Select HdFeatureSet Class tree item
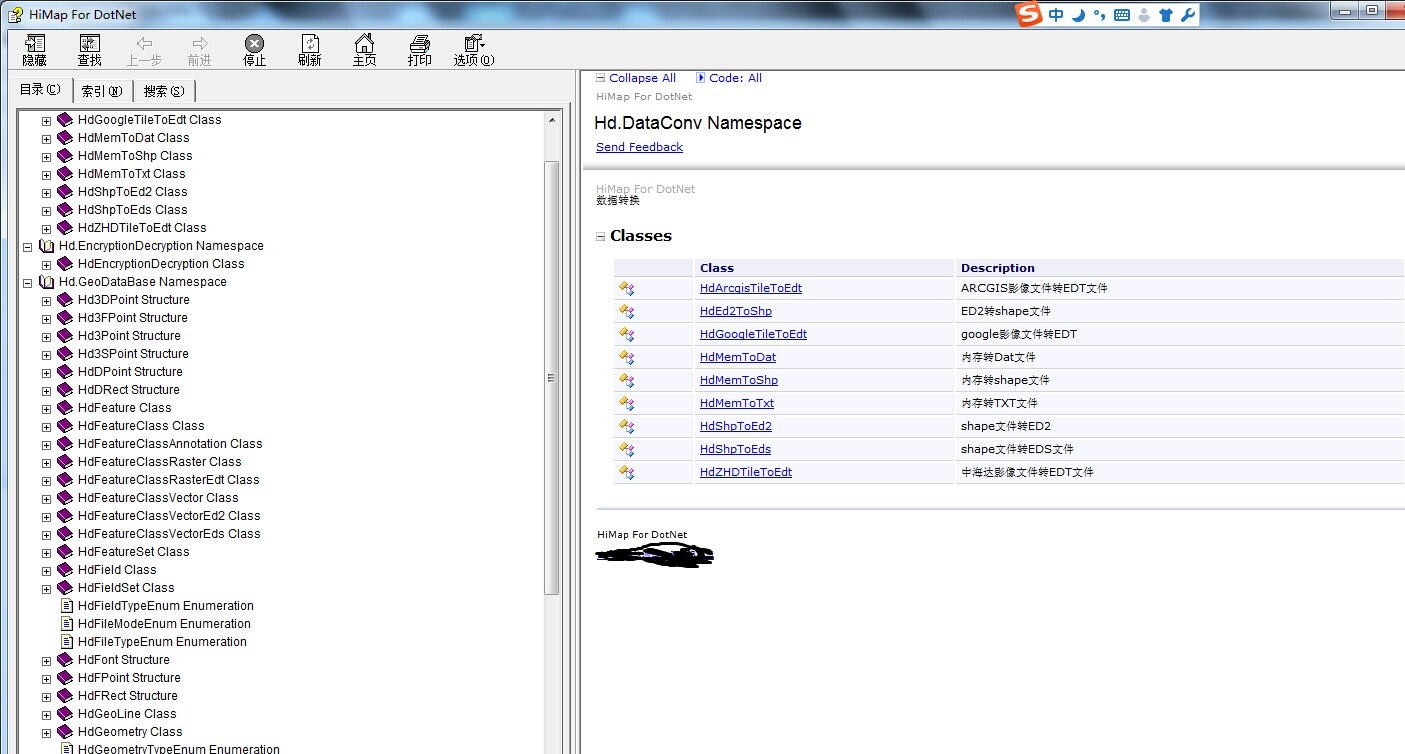 coord(133,552)
